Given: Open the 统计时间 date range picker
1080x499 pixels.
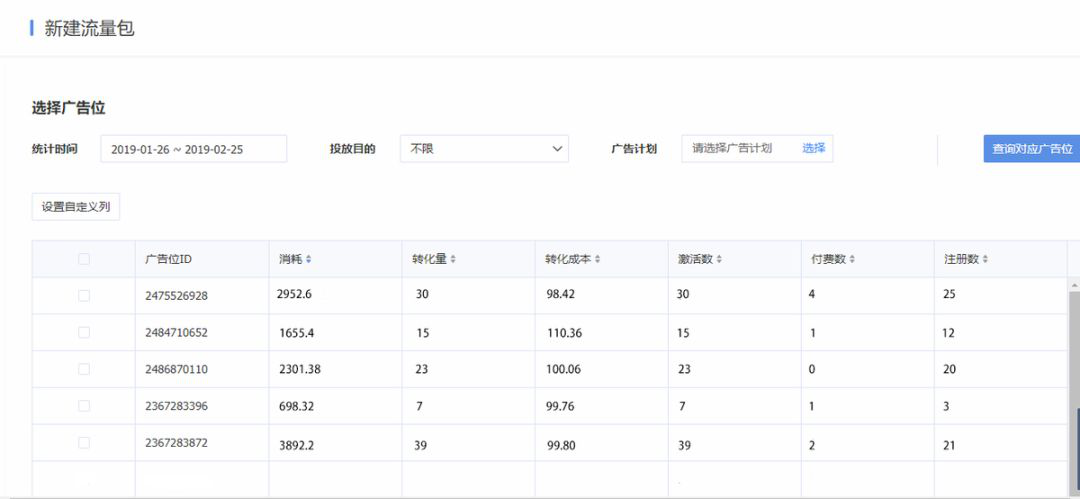Looking at the screenshot, I should [x=194, y=149].
